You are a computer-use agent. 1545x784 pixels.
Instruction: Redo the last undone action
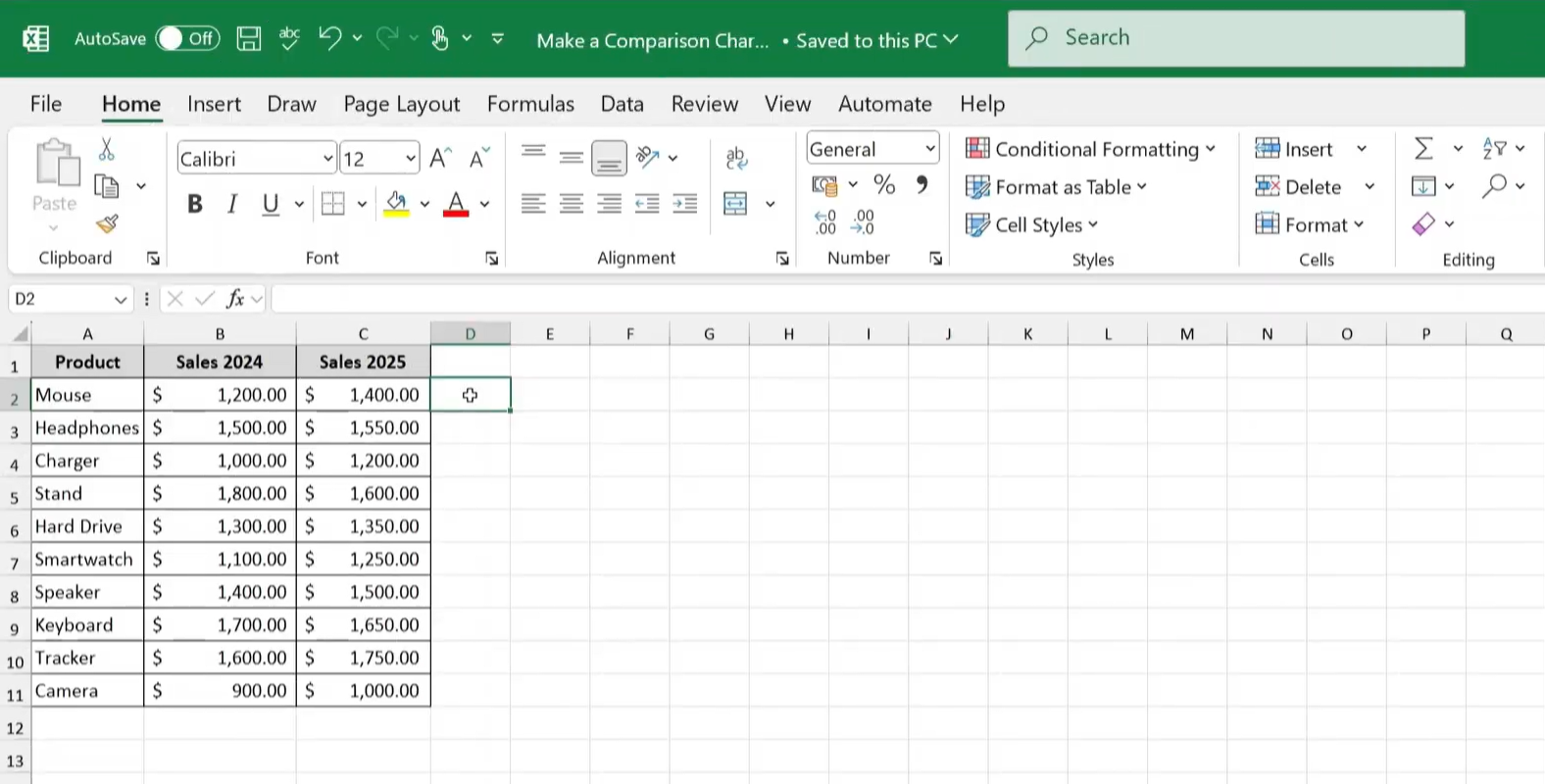click(x=387, y=38)
